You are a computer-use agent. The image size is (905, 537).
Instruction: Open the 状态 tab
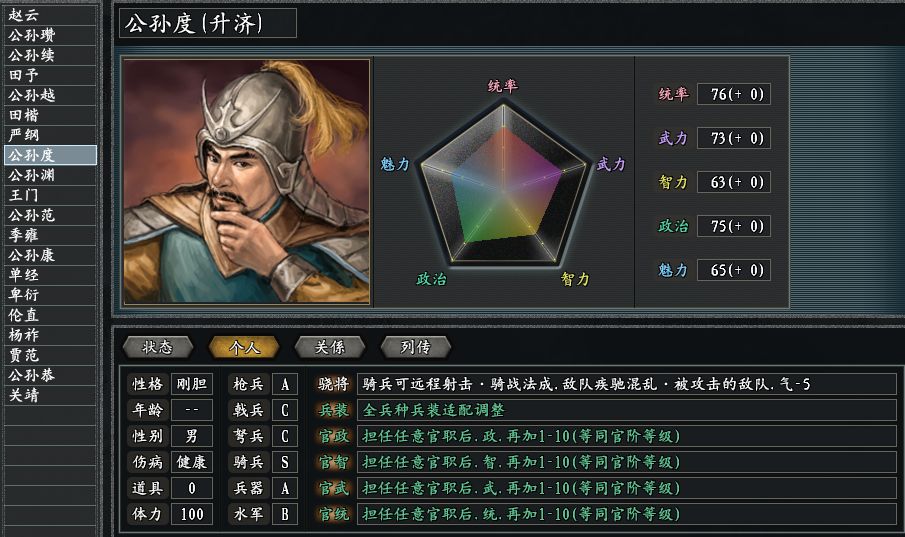coord(158,347)
